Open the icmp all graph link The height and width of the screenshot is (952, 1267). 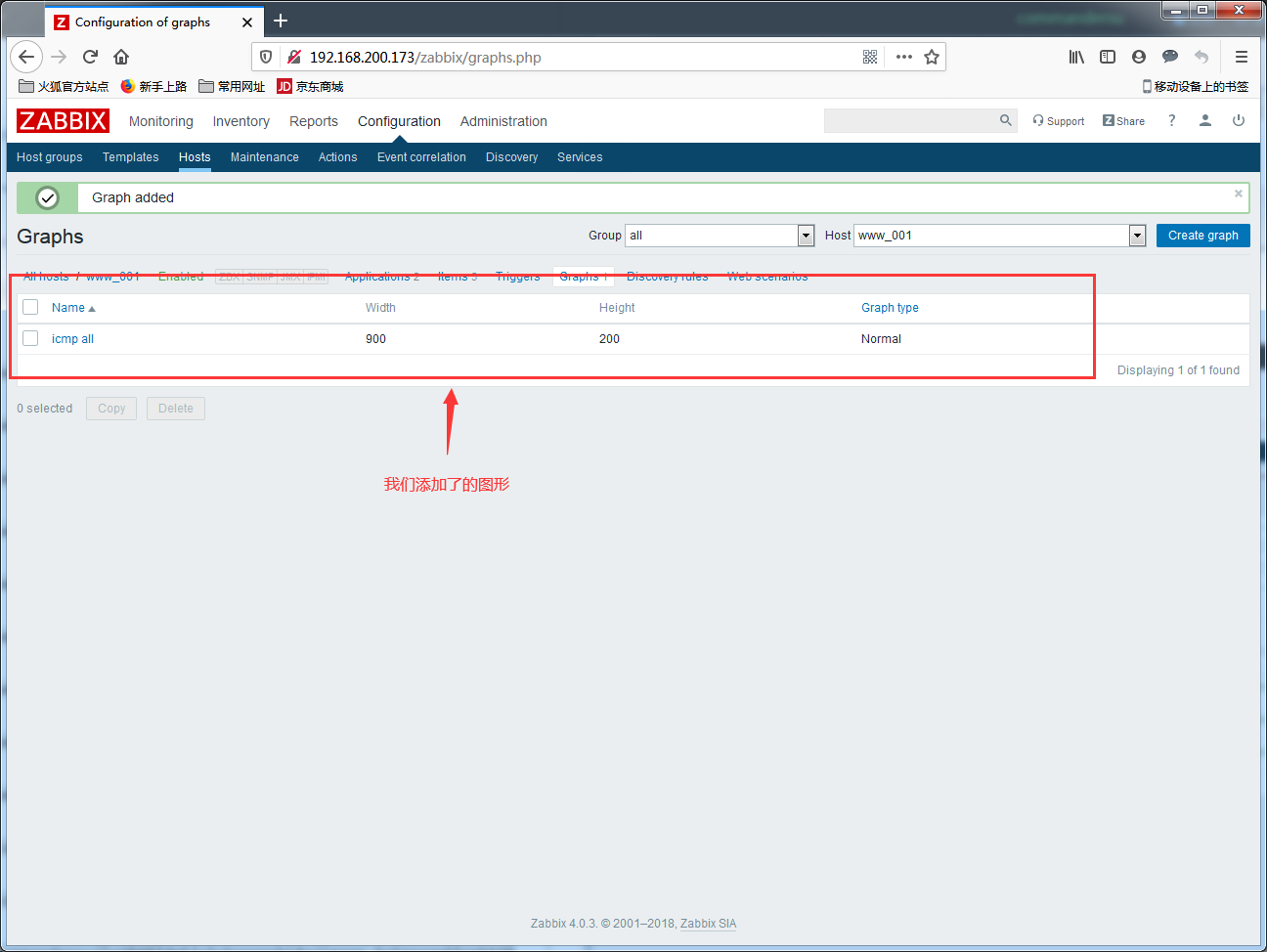(73, 339)
